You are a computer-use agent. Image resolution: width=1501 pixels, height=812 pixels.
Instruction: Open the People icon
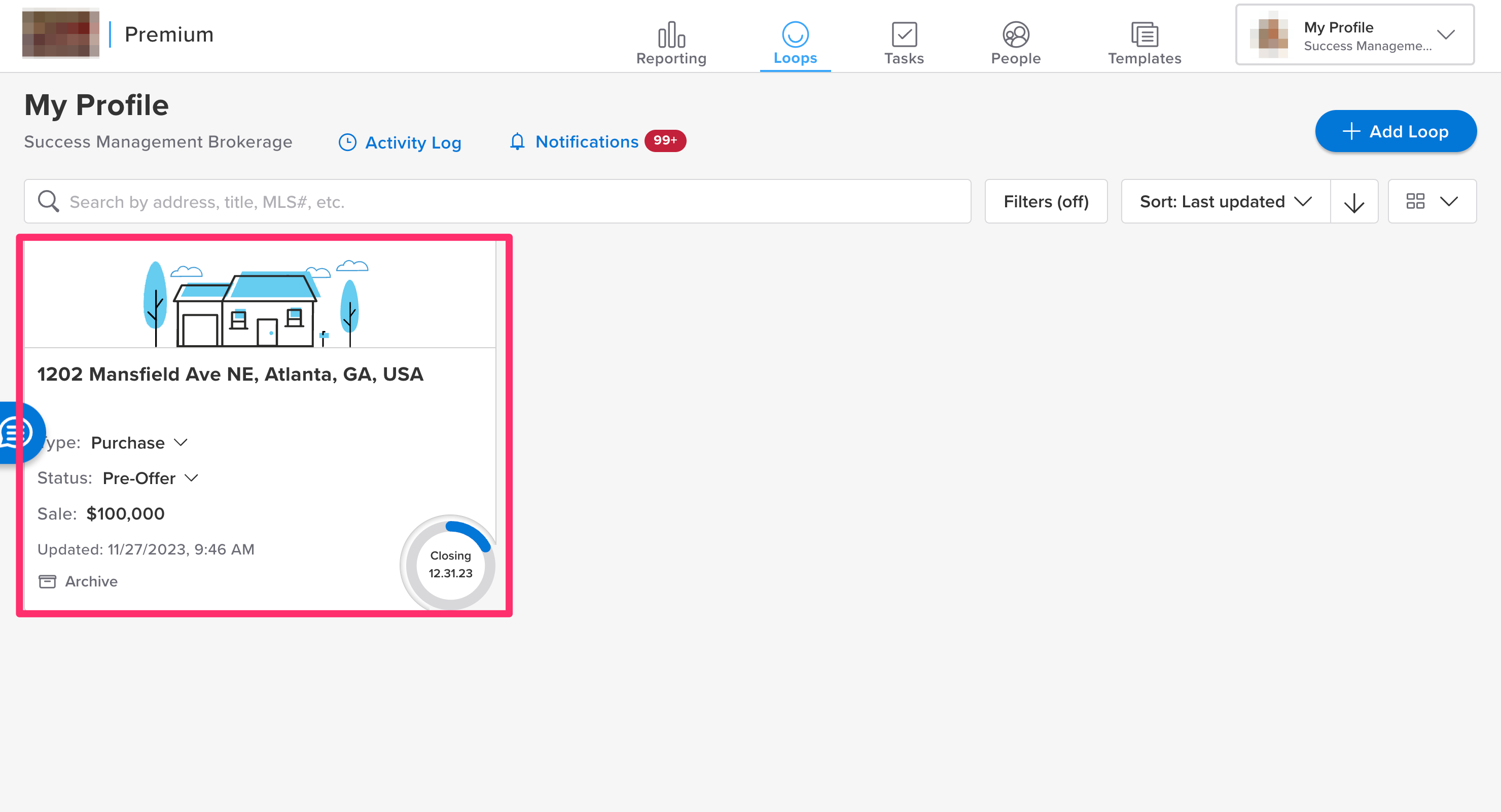(x=1015, y=35)
